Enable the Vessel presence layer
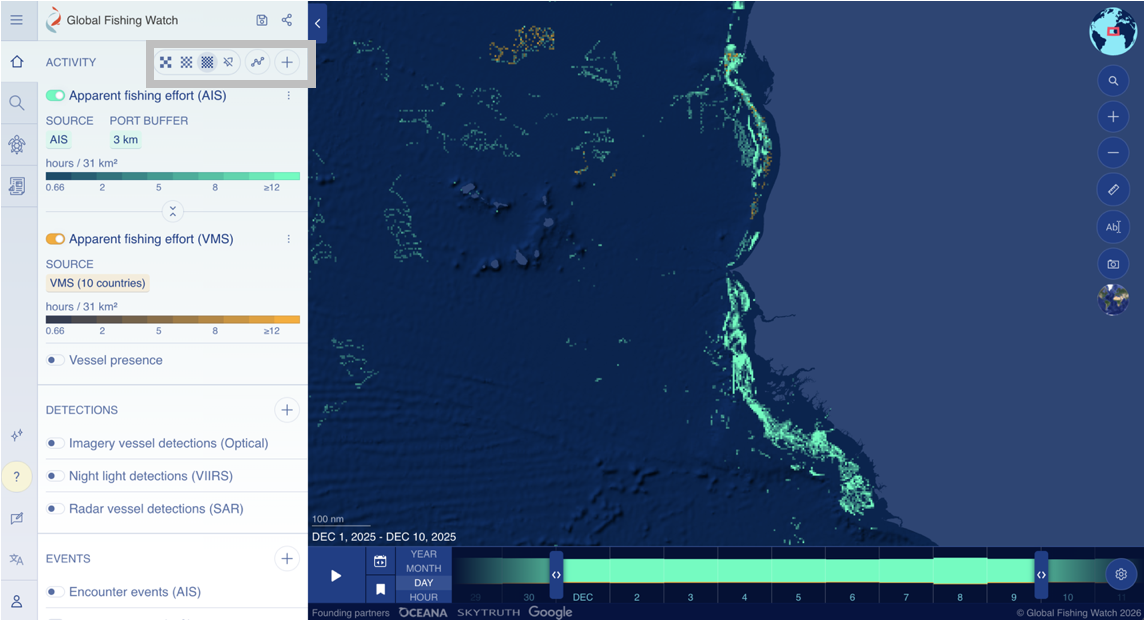Screen dimensions: 1144x620 click(55, 360)
